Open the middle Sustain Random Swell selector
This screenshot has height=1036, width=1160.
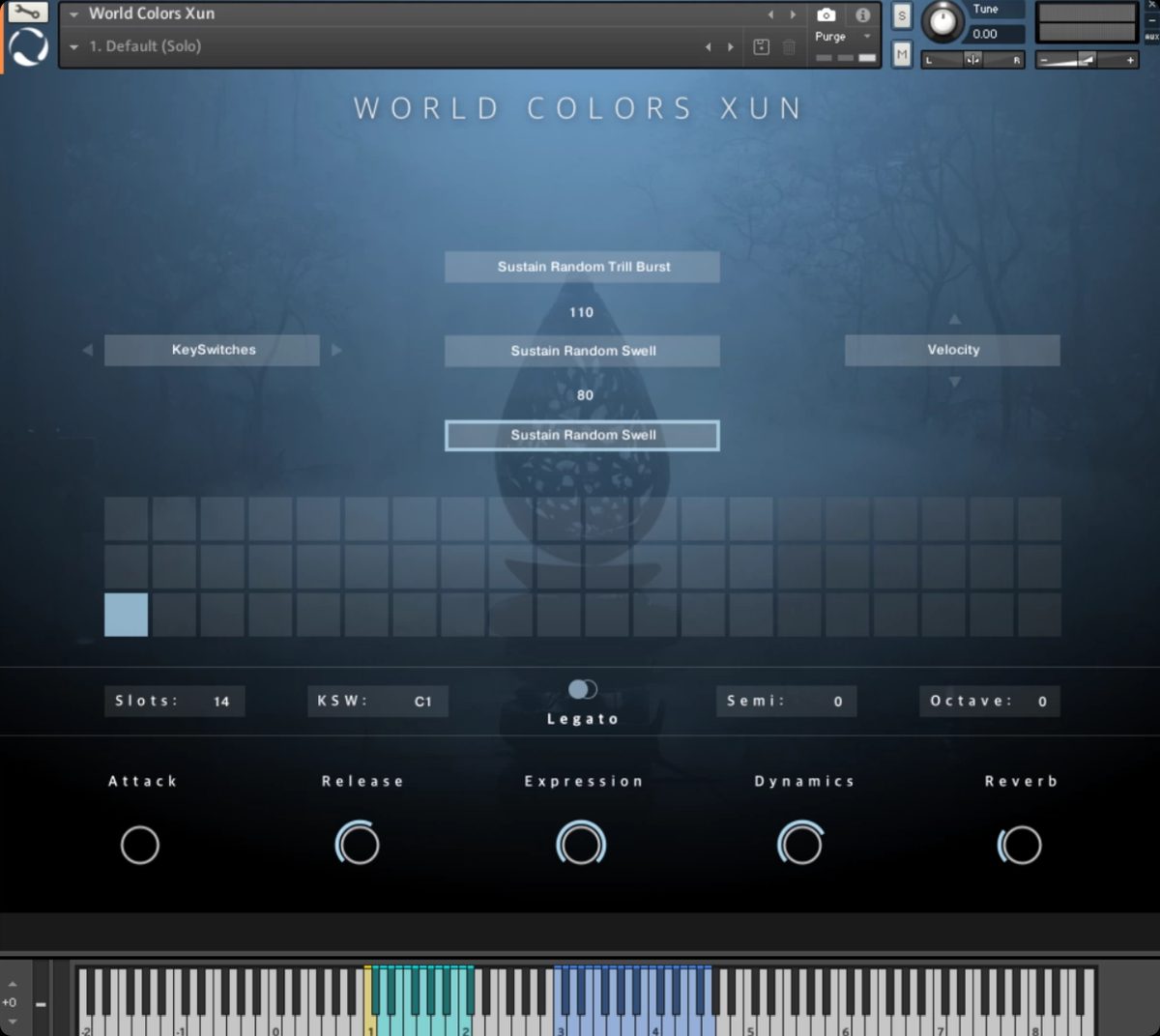tap(582, 351)
